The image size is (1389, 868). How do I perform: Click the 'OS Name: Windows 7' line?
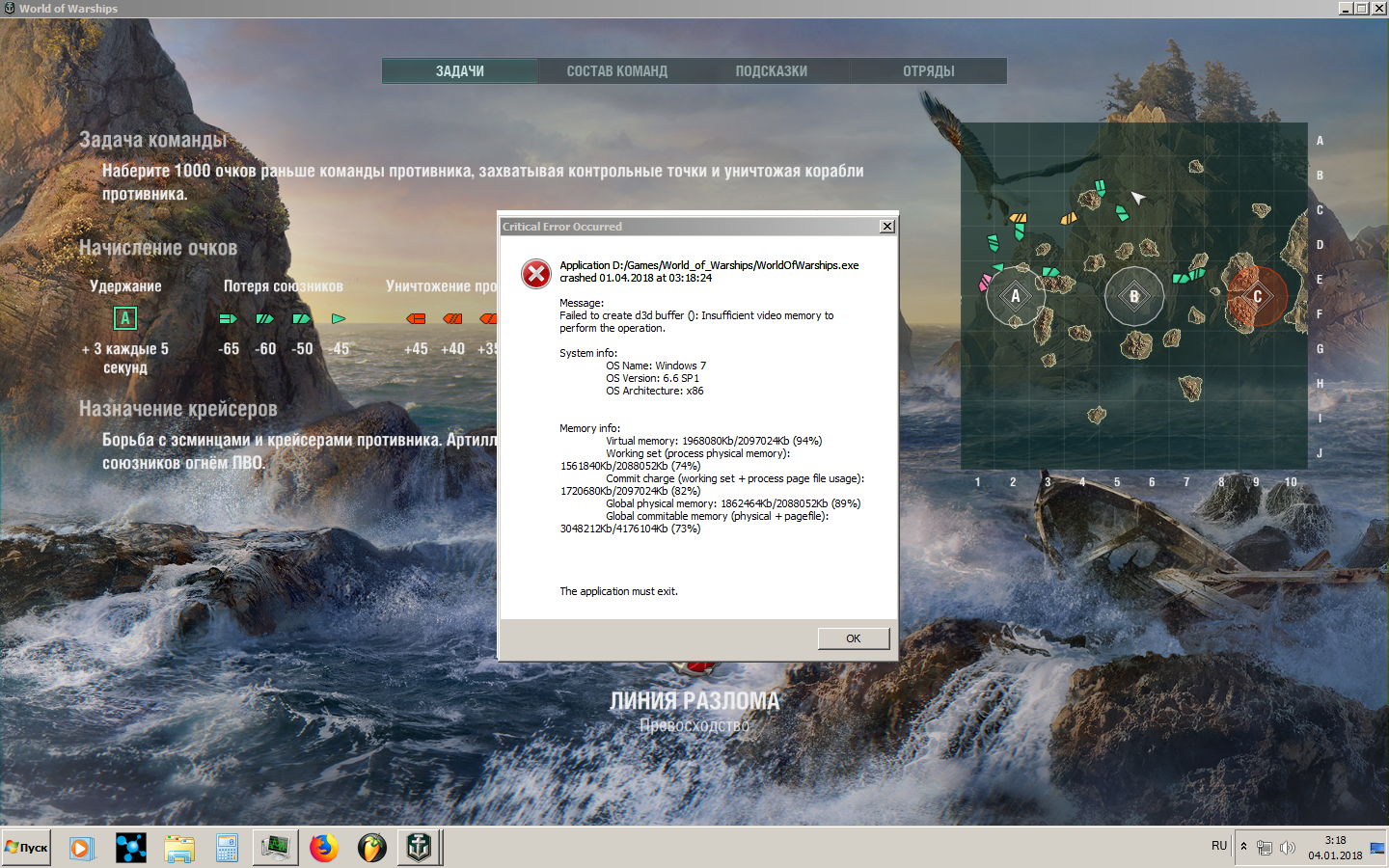(656, 366)
